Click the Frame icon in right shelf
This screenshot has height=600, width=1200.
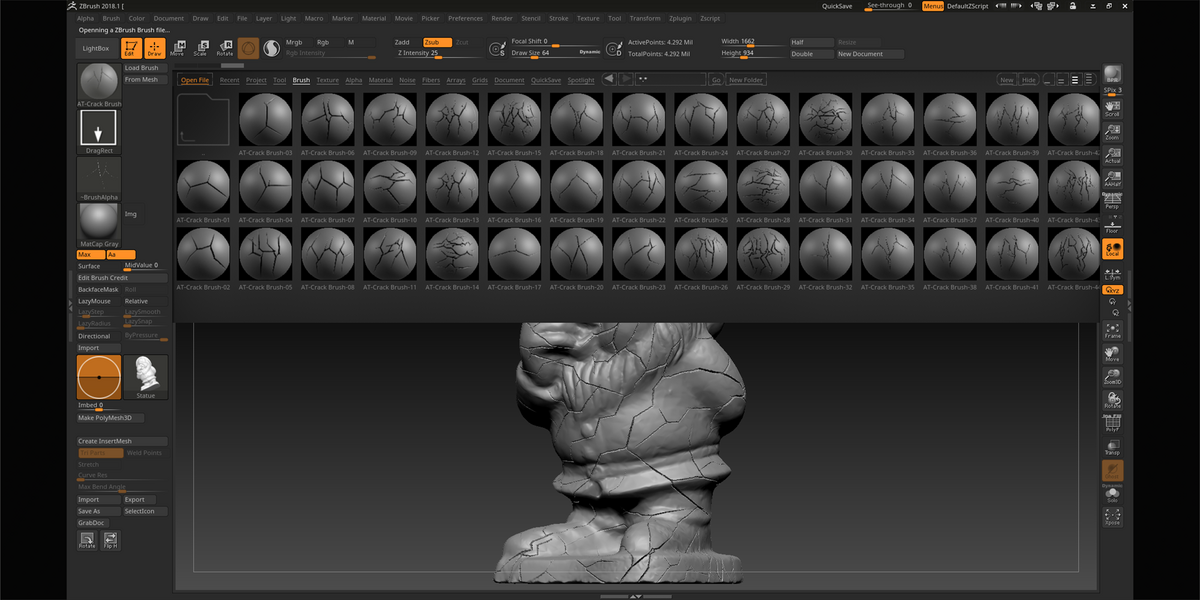point(1112,330)
